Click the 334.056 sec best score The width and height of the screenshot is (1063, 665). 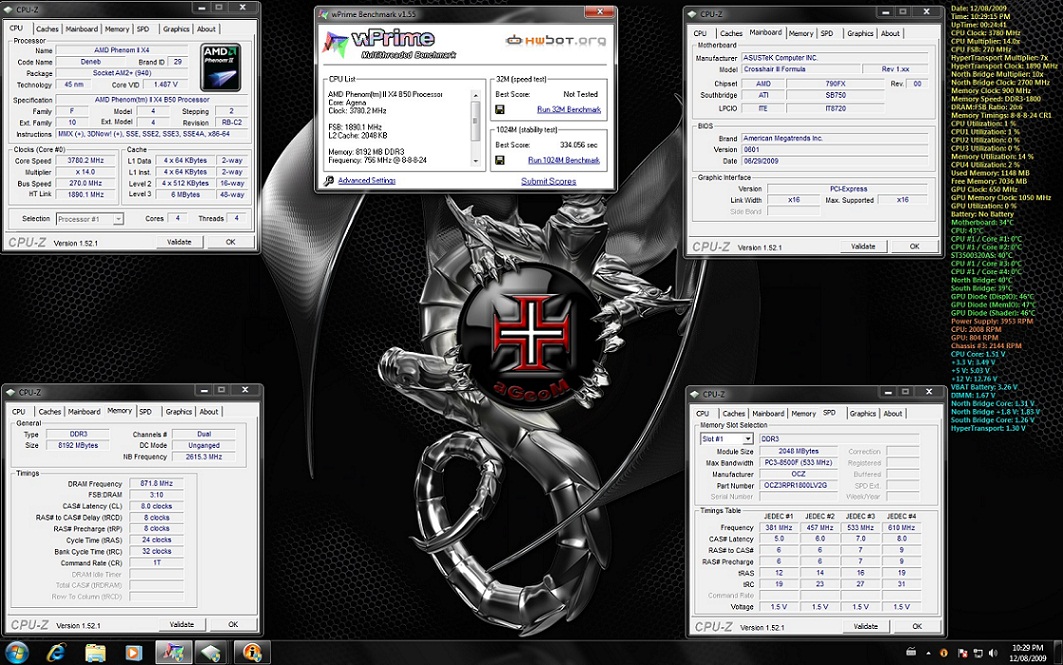(579, 145)
